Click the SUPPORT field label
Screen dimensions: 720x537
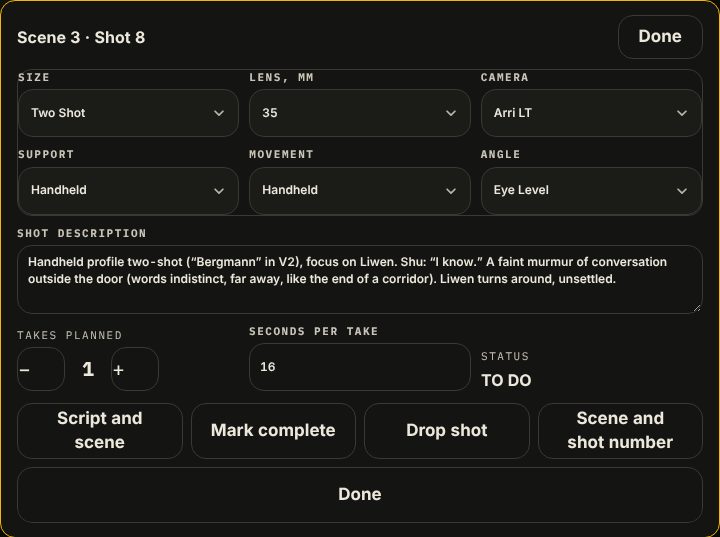click(x=45, y=154)
